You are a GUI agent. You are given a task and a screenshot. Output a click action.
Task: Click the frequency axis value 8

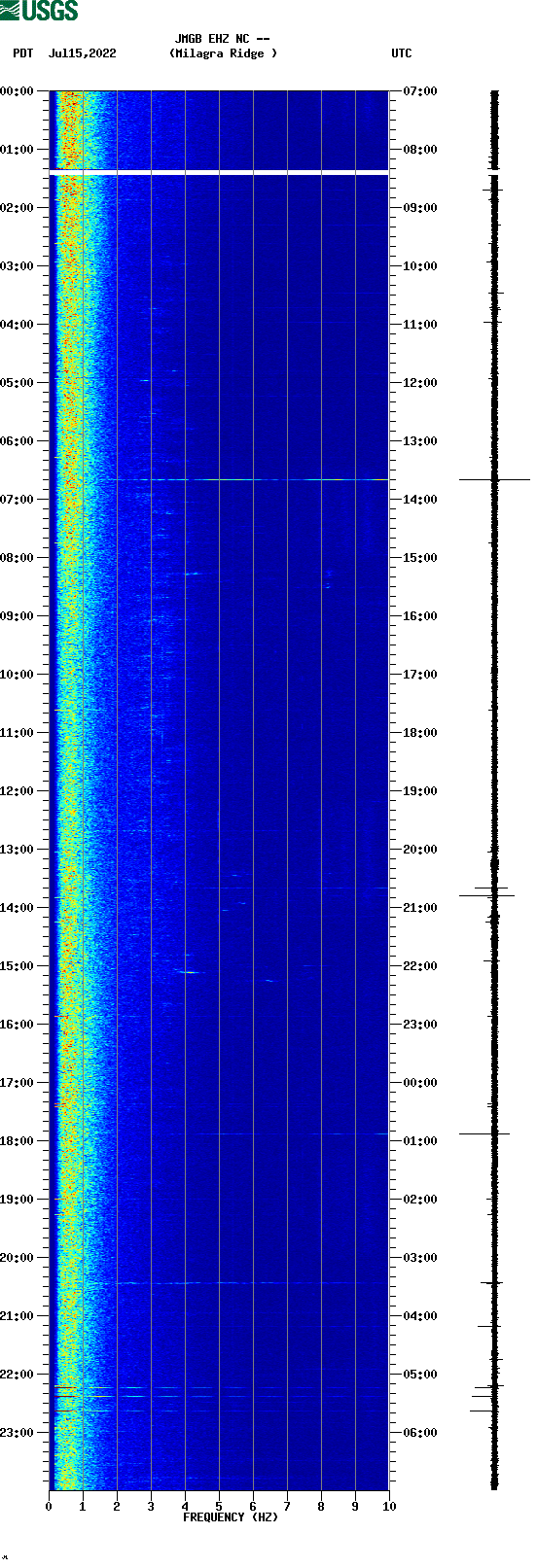pos(321,1507)
